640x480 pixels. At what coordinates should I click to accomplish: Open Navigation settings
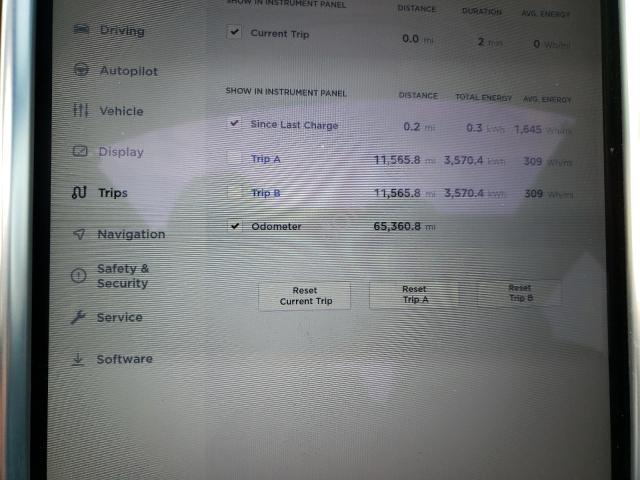coord(119,234)
